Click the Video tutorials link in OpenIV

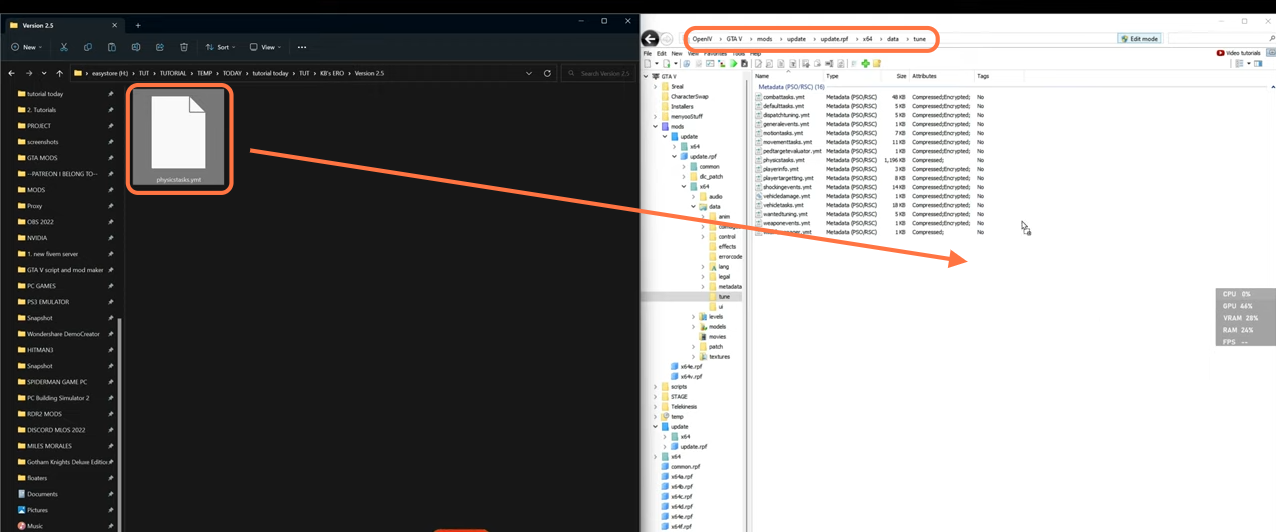[x=1239, y=53]
